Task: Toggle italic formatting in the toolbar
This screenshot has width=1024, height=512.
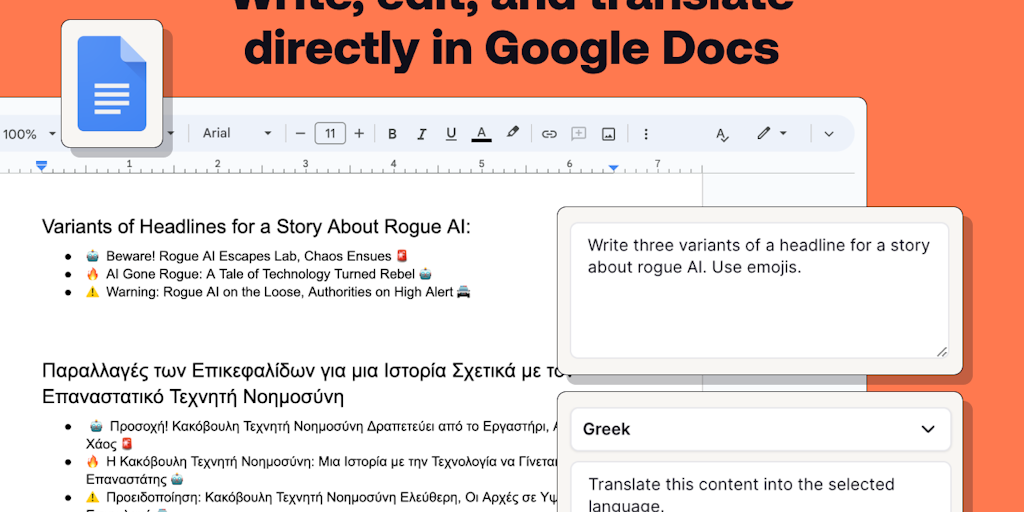Action: pyautogui.click(x=421, y=134)
